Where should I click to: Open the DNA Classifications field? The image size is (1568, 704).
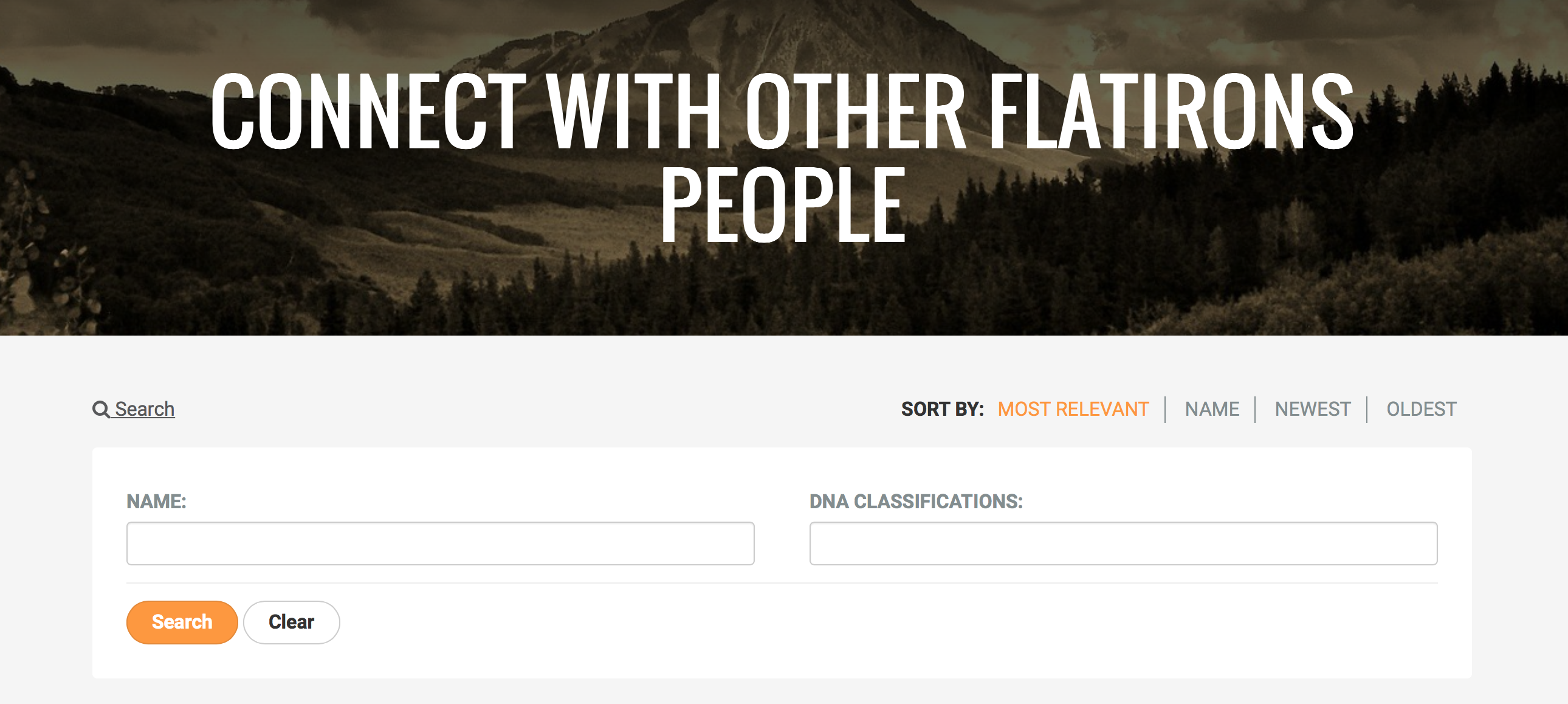pyautogui.click(x=1123, y=544)
